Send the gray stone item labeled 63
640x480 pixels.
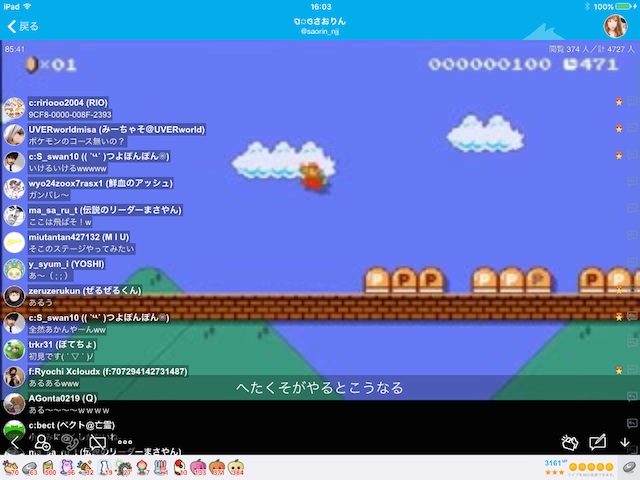pyautogui.click(x=29, y=468)
